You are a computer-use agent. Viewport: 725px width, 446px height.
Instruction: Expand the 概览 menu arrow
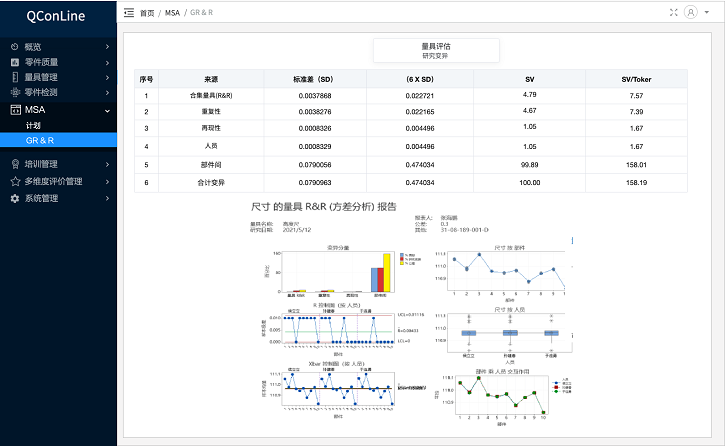click(107, 47)
